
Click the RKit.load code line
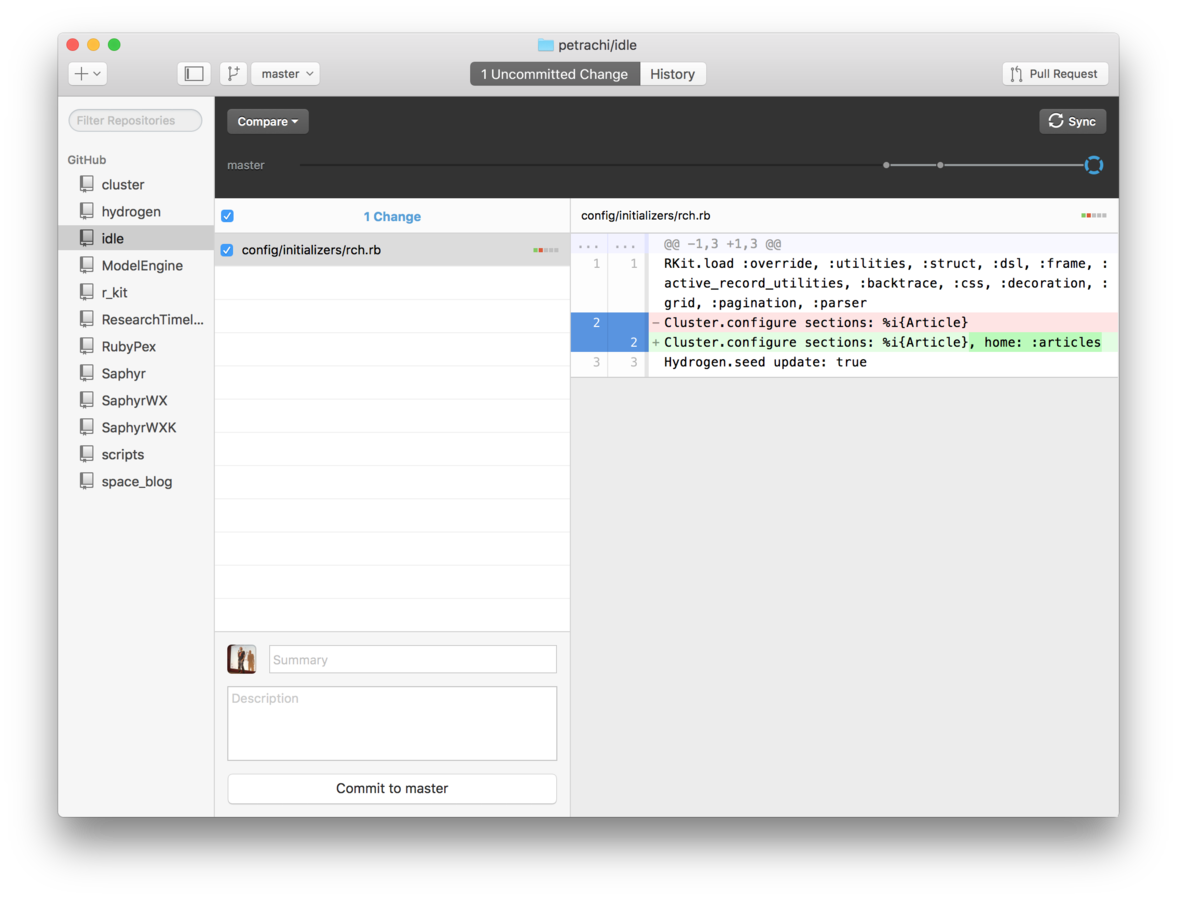[x=886, y=283]
